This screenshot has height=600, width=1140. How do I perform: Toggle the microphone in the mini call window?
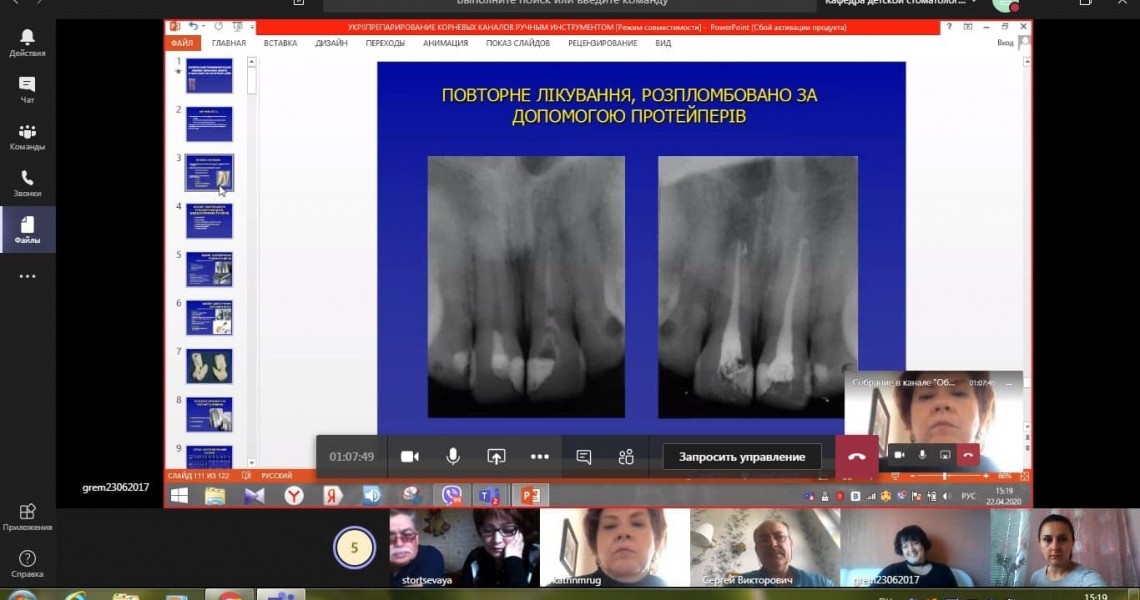pos(921,455)
